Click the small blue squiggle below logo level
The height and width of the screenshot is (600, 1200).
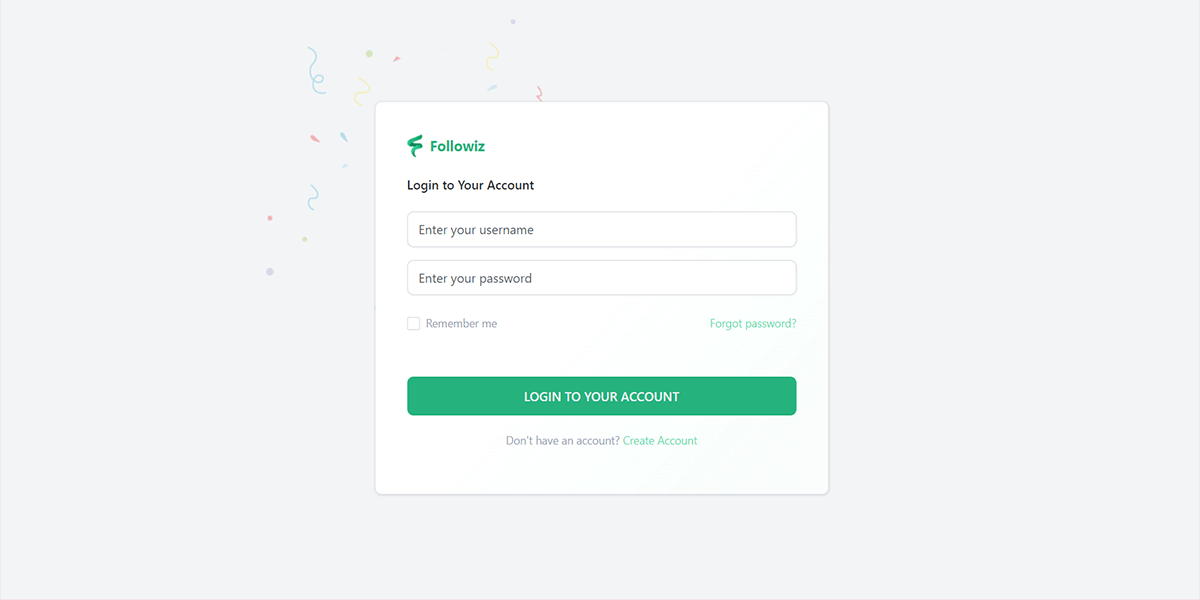click(313, 197)
